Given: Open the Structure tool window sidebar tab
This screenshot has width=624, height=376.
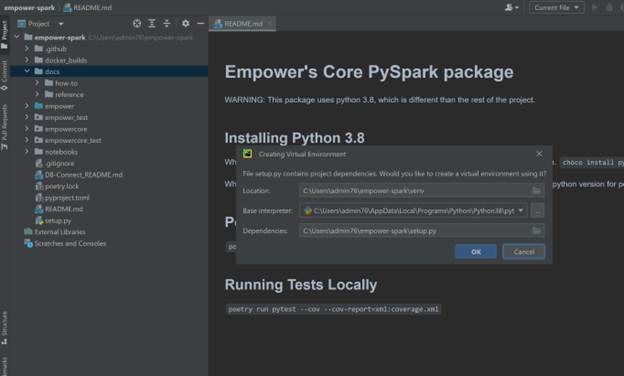Looking at the screenshot, I should [x=4, y=327].
